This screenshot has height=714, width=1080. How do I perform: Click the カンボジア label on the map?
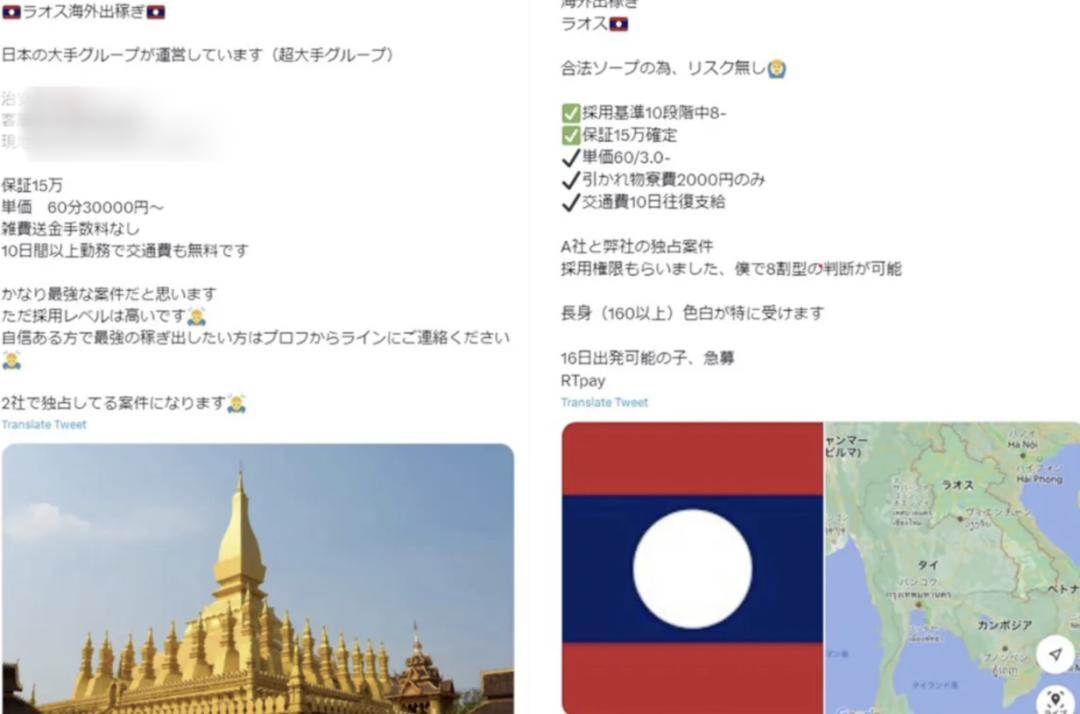click(1004, 625)
